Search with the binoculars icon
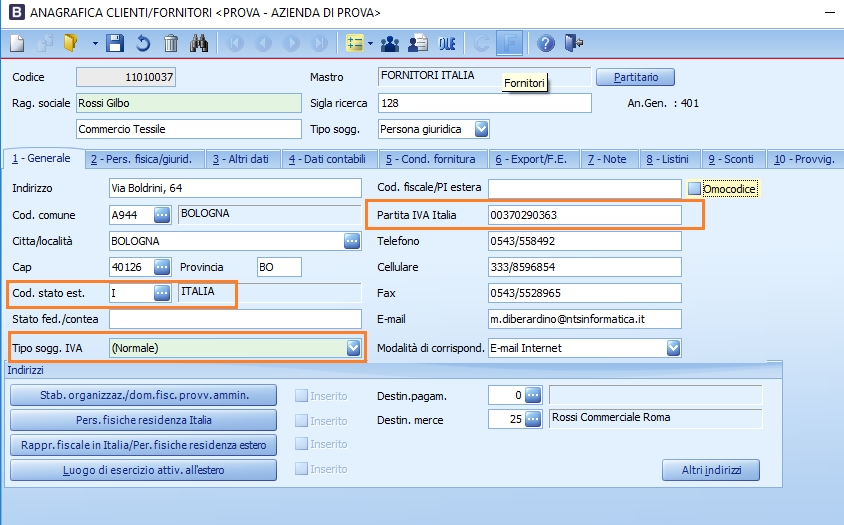The width and height of the screenshot is (844, 525). (x=199, y=43)
